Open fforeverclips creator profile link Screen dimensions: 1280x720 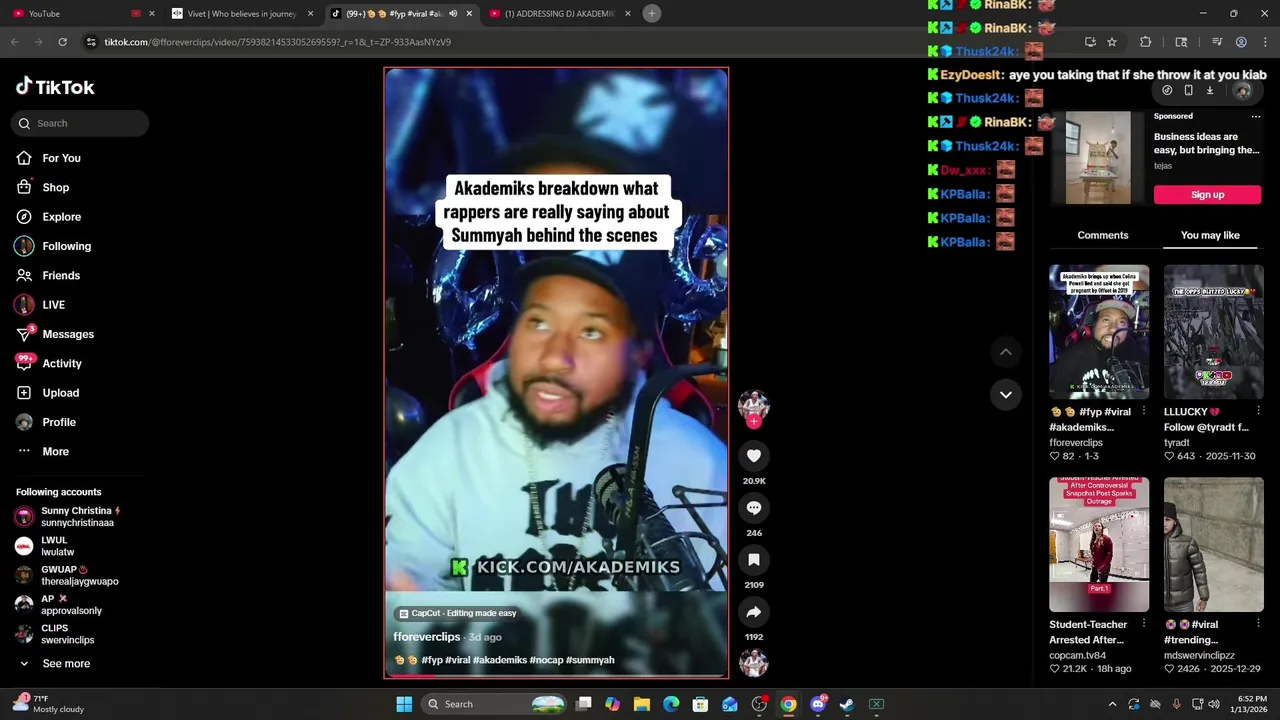(x=427, y=637)
